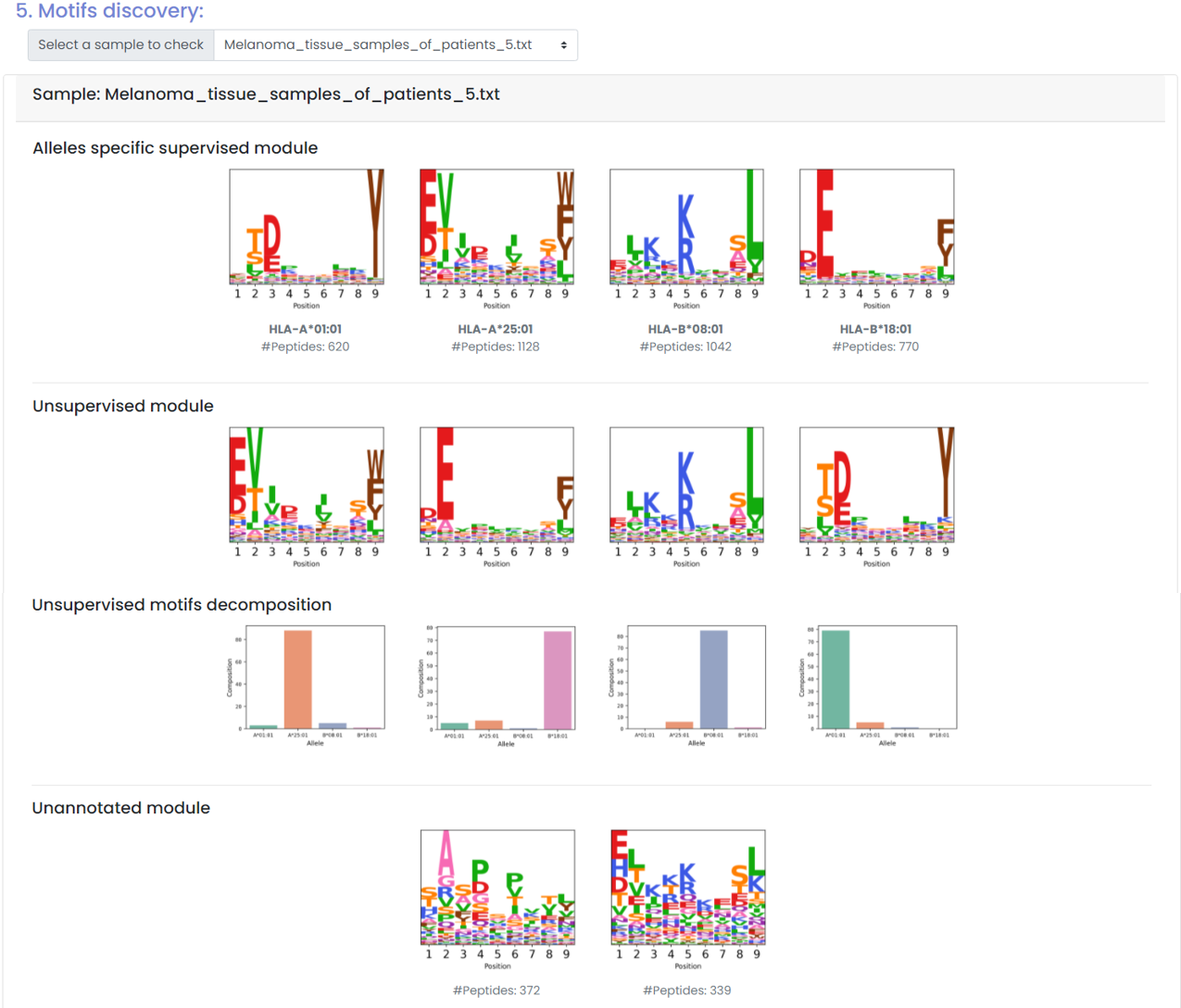Click the 'Select a sample to check' label
The height and width of the screenshot is (1008, 1181).
[121, 45]
